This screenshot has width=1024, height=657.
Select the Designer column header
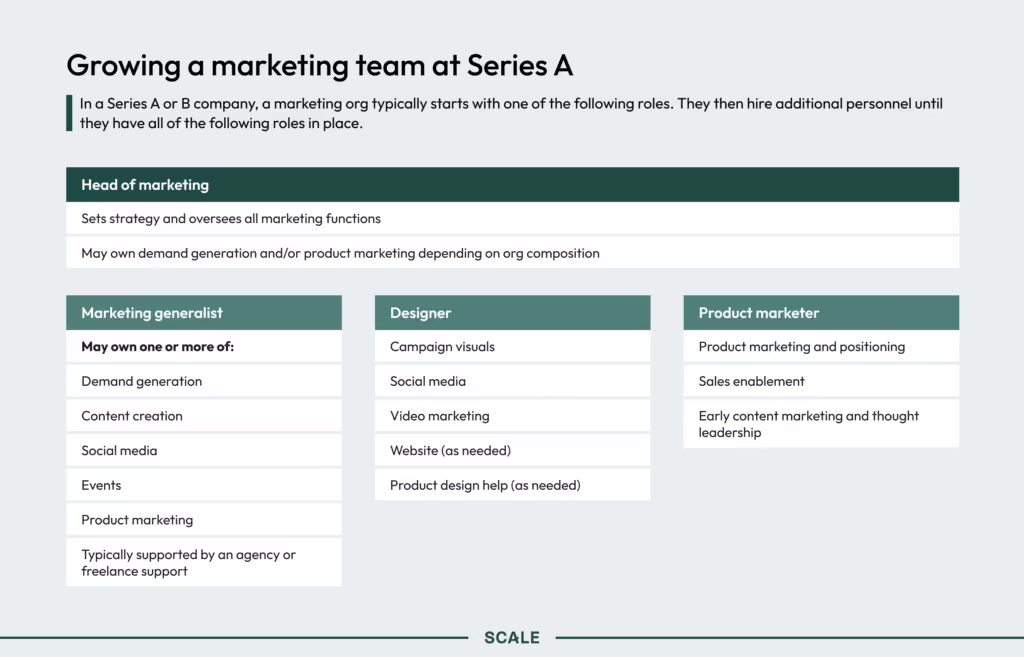[x=512, y=313]
